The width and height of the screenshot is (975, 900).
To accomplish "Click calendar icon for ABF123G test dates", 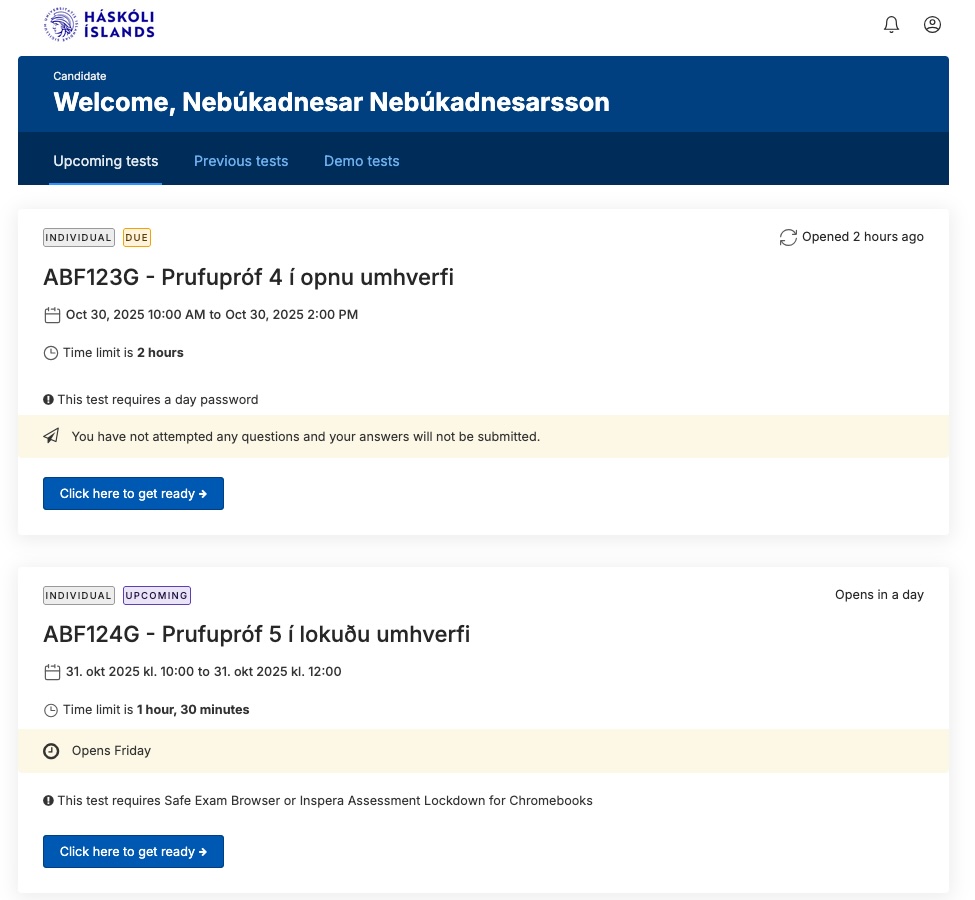I will coord(52,315).
